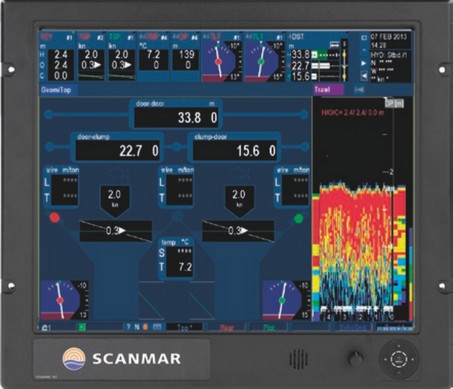This screenshot has width=453, height=389.
Task: Click the question mark help icon in the status bar
Action: pos(128,327)
